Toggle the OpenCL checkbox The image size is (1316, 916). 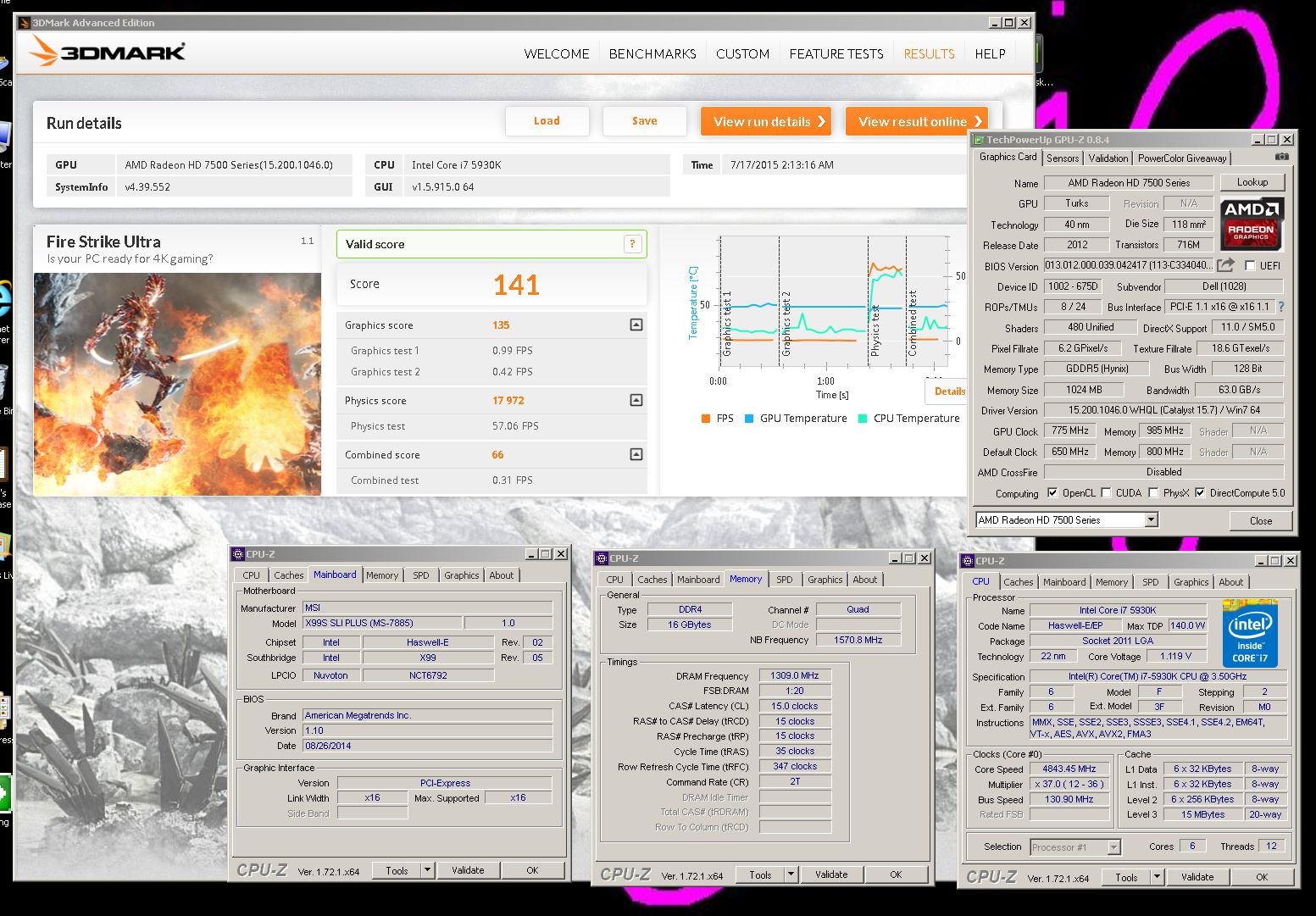[1052, 492]
